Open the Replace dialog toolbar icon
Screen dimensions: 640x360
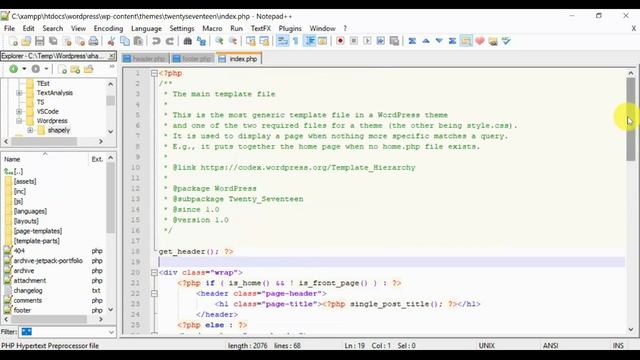(x=201, y=41)
